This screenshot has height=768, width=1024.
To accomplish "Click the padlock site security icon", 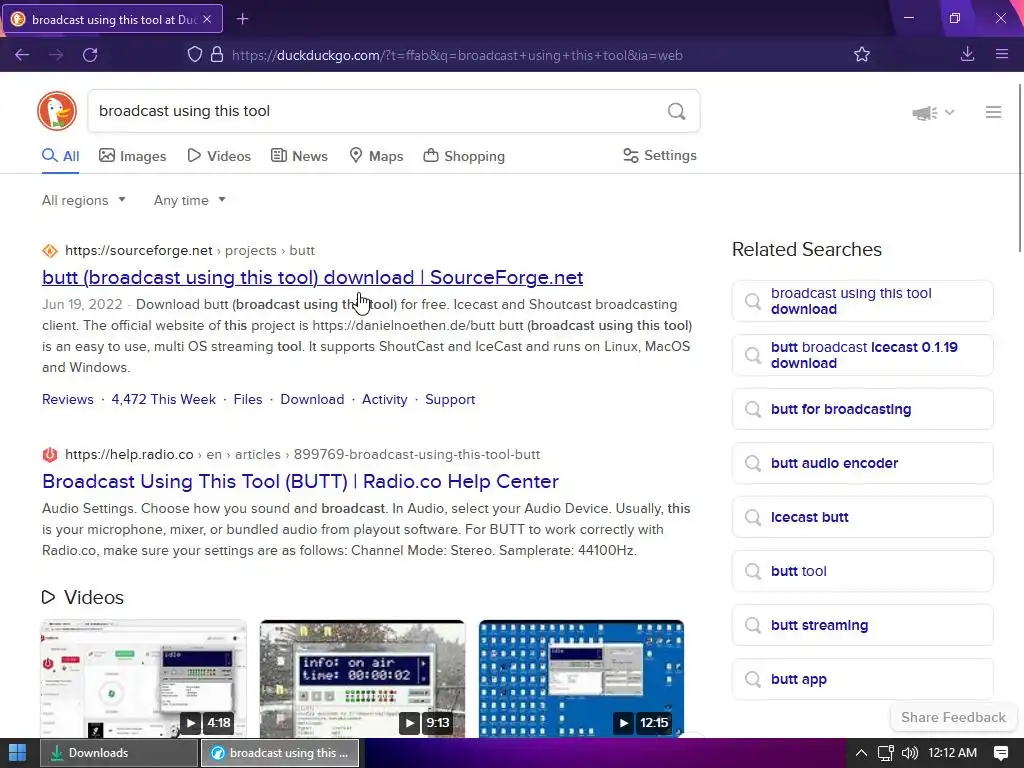I will pyautogui.click(x=217, y=55).
